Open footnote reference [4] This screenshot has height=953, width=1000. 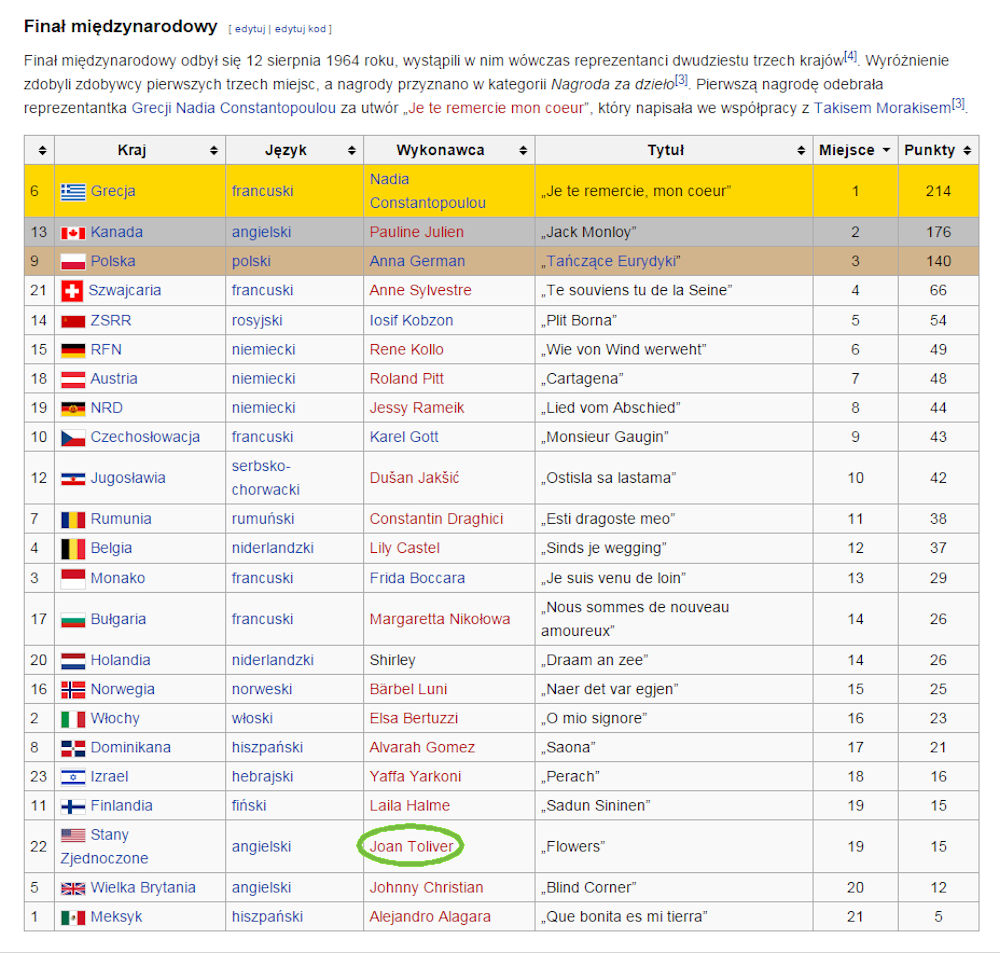[x=851, y=57]
